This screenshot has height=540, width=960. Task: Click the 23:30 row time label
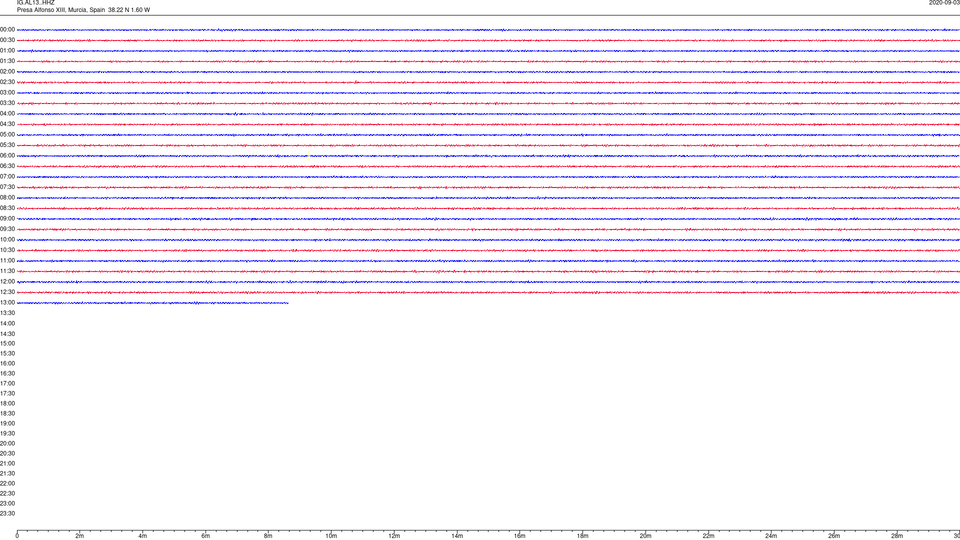[x=7, y=514]
